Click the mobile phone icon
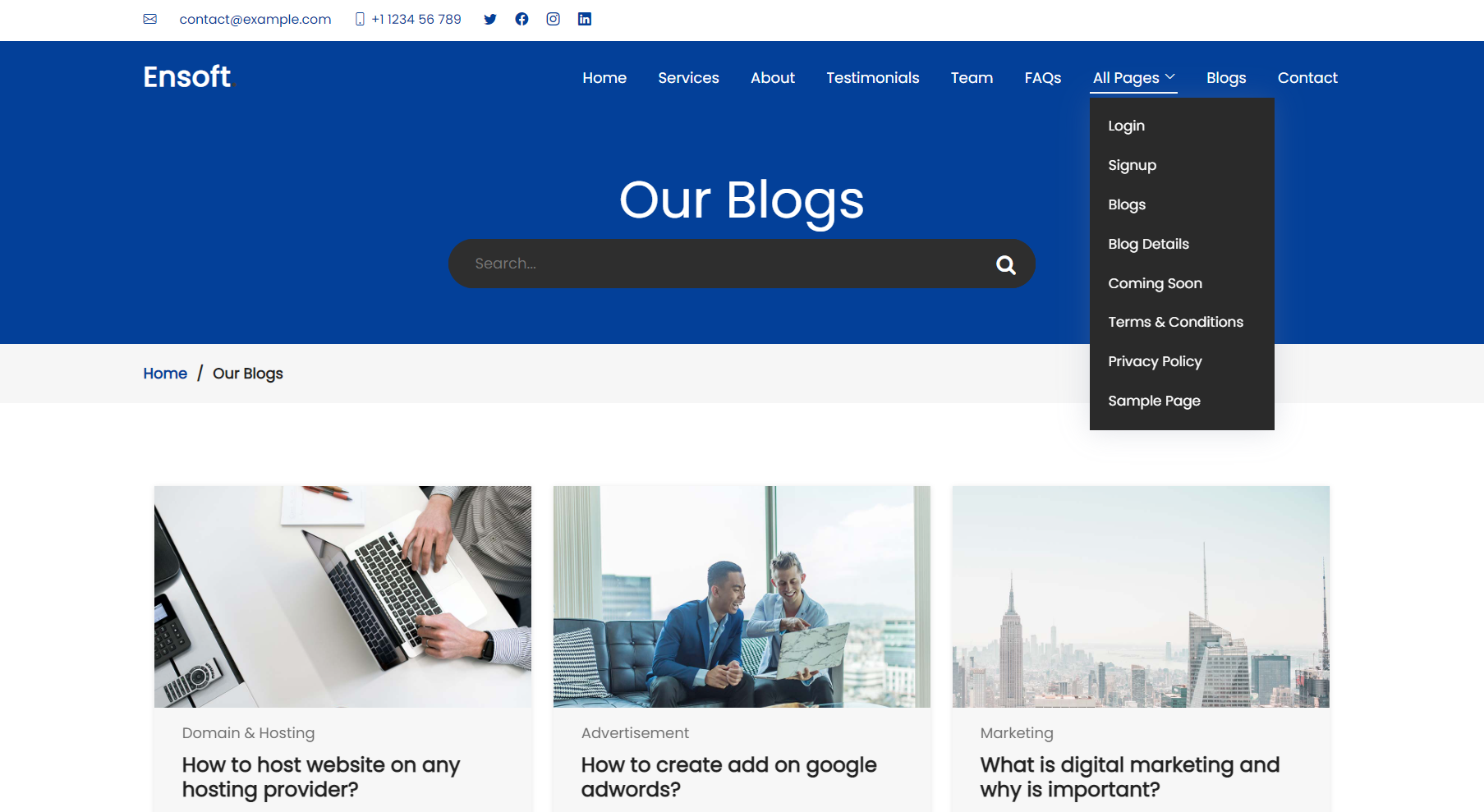The width and height of the screenshot is (1484, 812). click(x=360, y=19)
